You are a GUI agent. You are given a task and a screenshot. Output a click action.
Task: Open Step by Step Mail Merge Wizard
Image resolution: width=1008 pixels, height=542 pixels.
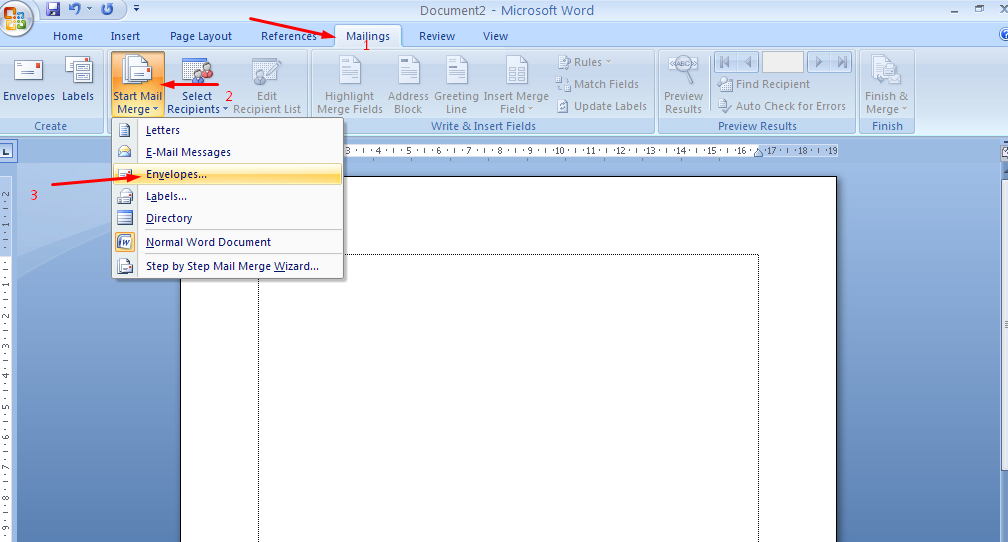tap(228, 266)
